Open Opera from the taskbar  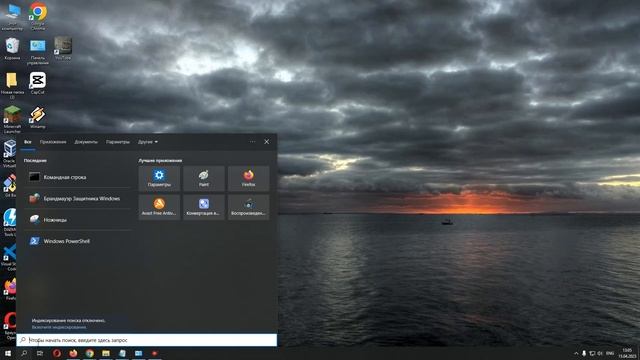[x=57, y=353]
